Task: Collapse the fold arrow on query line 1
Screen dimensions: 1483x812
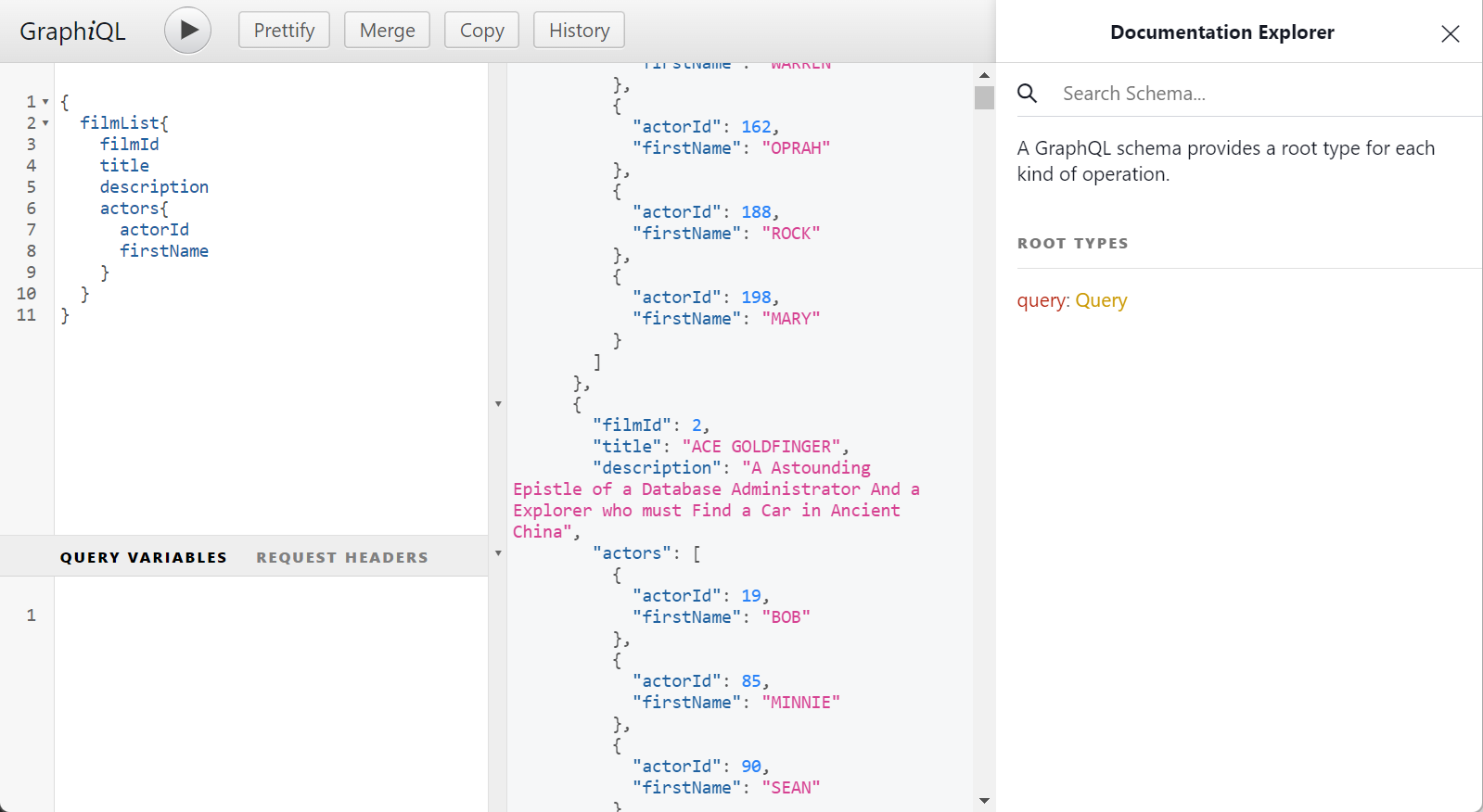Action: [x=45, y=102]
